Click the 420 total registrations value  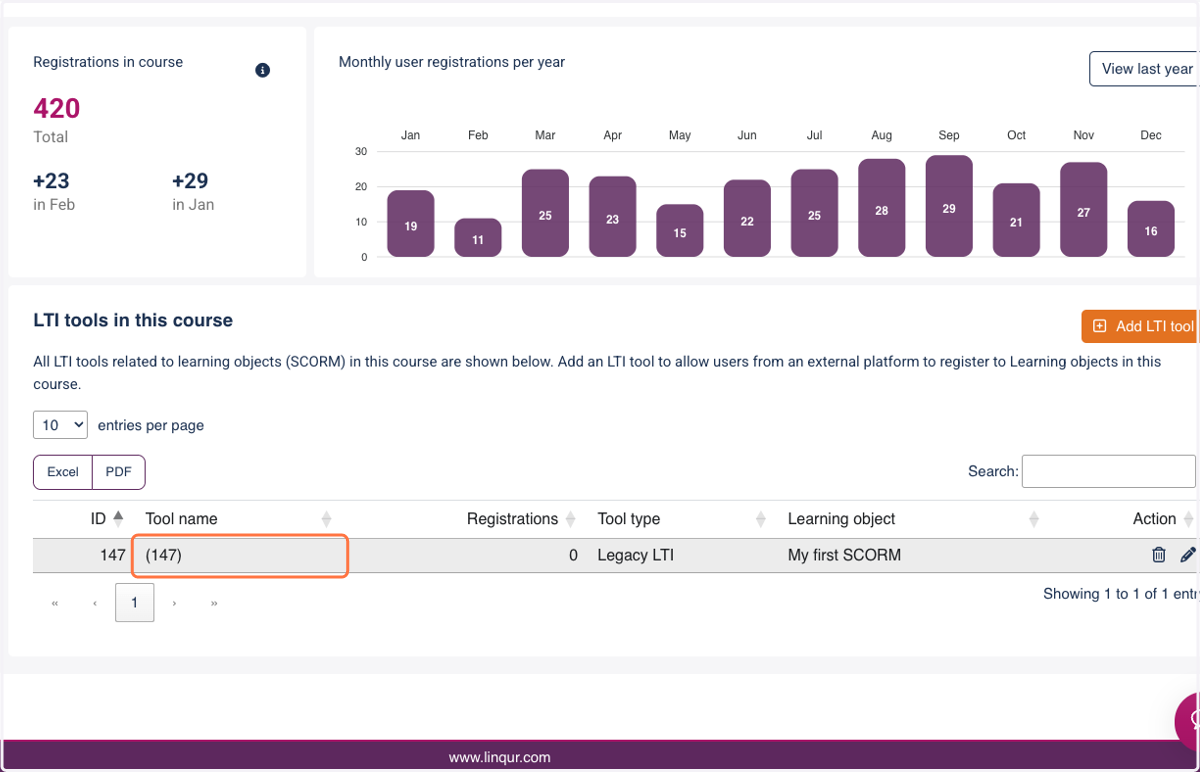pos(57,108)
